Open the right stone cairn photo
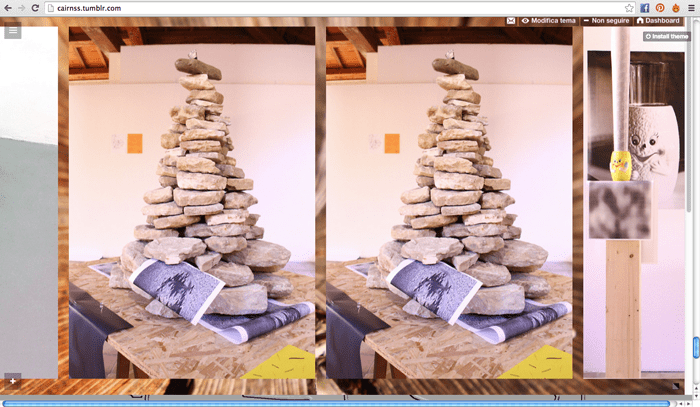The image size is (700, 407). tap(449, 203)
